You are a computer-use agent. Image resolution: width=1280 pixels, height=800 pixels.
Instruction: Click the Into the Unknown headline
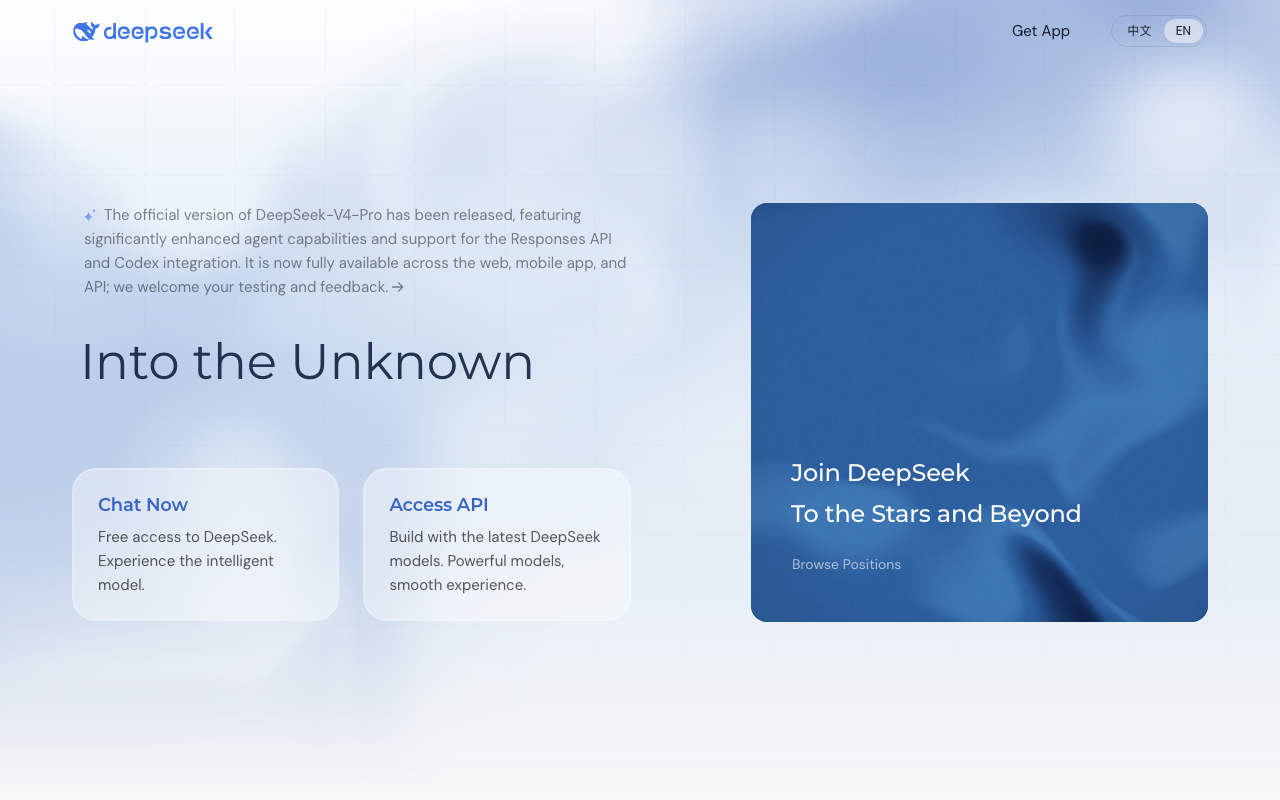tap(307, 361)
